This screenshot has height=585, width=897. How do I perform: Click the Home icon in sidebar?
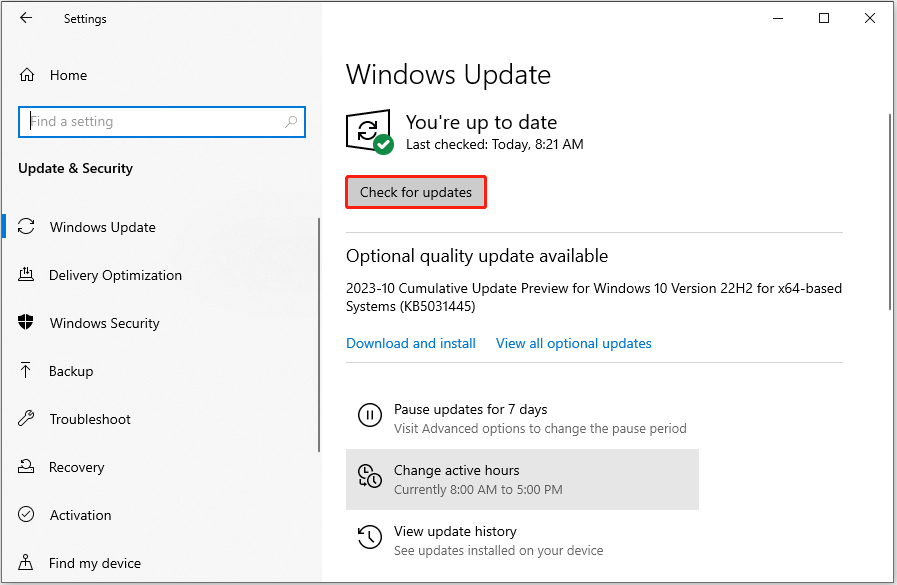click(x=27, y=75)
